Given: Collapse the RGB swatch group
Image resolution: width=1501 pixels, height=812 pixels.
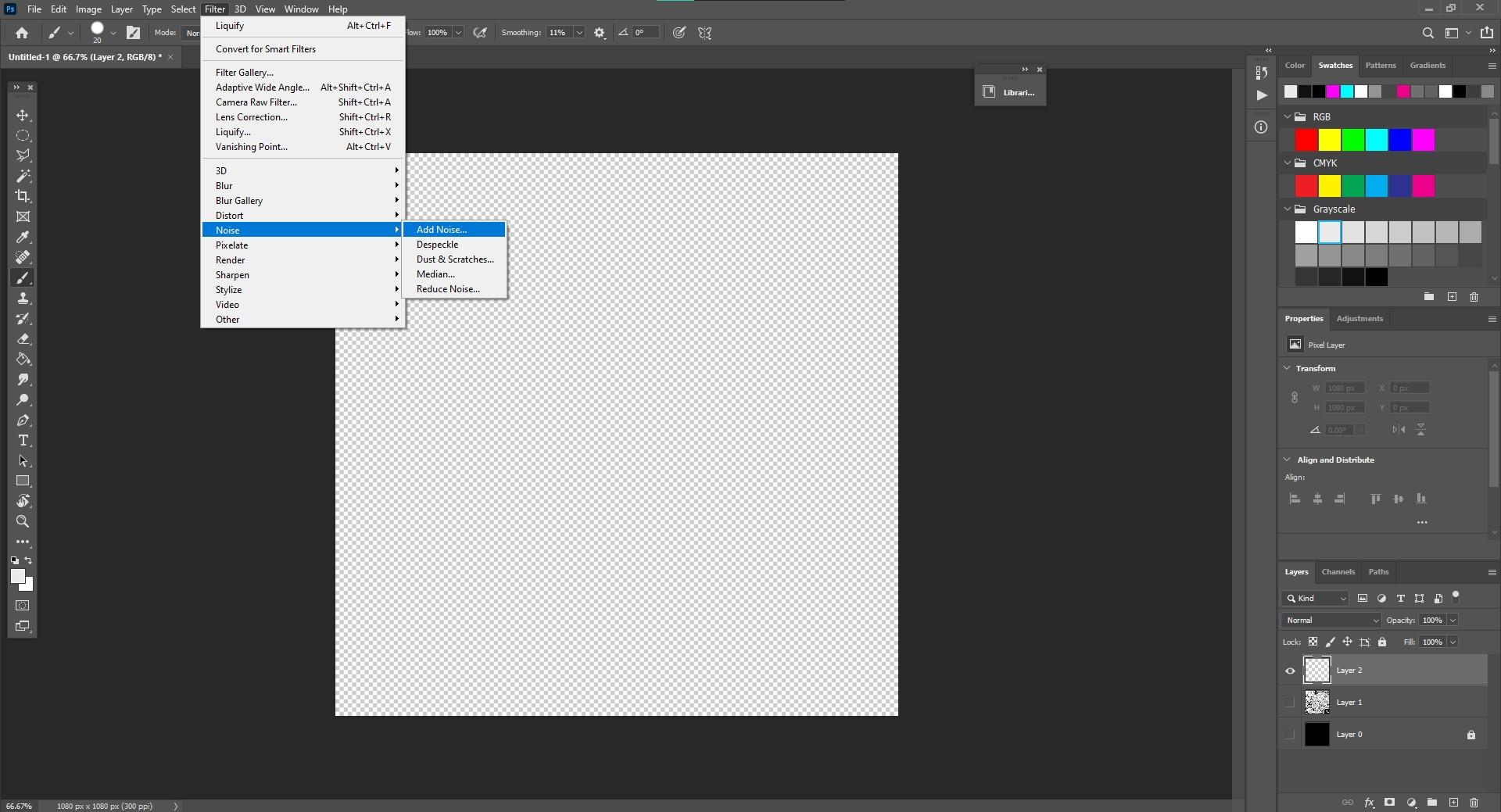Looking at the screenshot, I should click(x=1288, y=116).
